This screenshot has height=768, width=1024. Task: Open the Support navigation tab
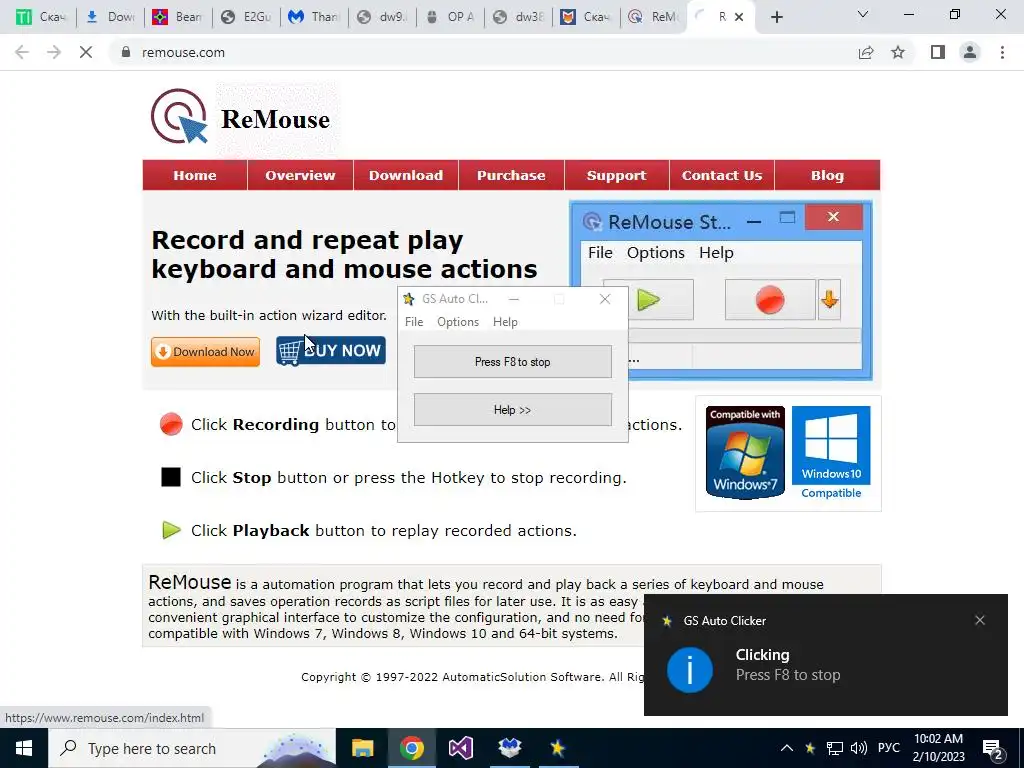(x=616, y=175)
